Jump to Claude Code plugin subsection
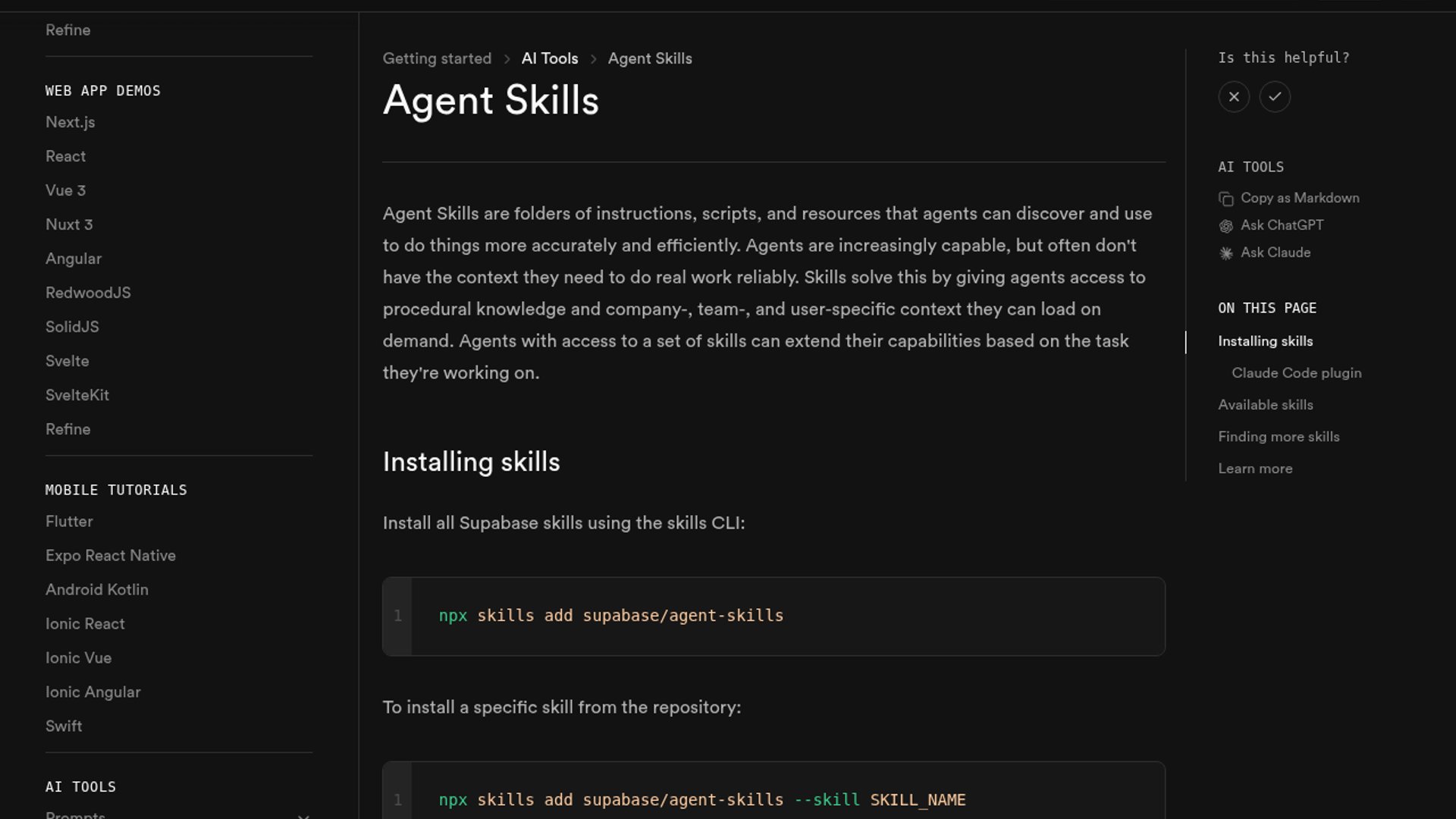Screen dimensions: 1456x819 pos(1296,373)
